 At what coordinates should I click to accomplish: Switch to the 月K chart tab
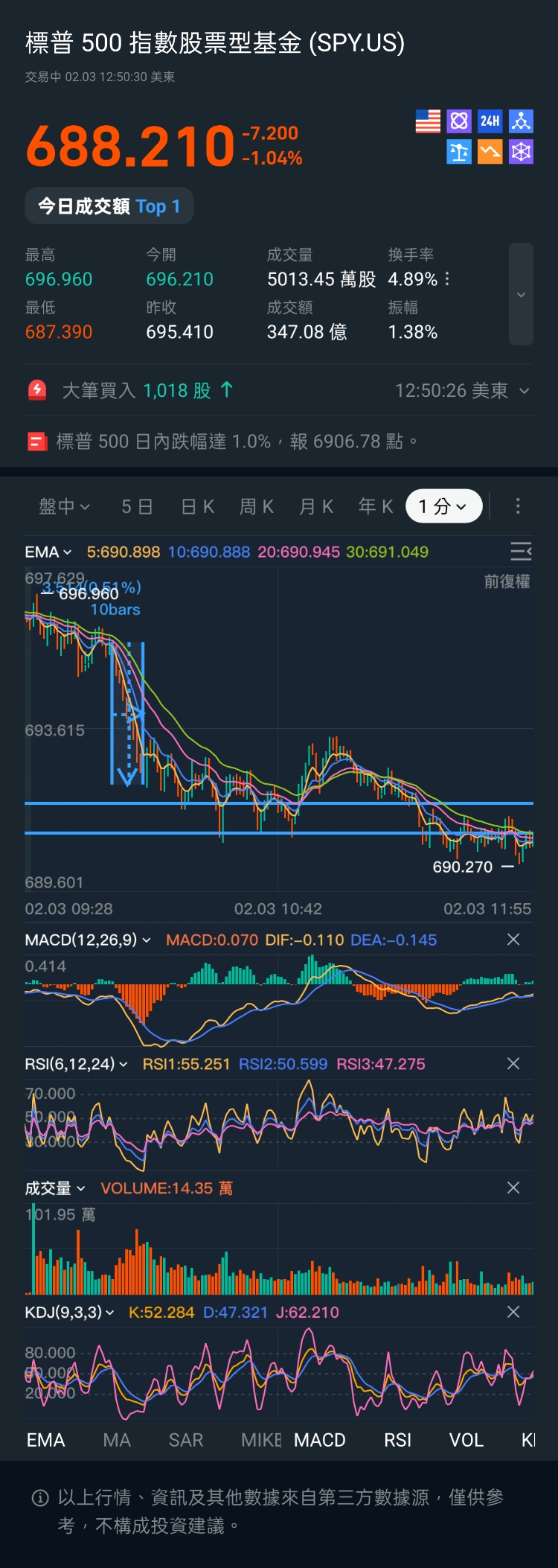316,506
